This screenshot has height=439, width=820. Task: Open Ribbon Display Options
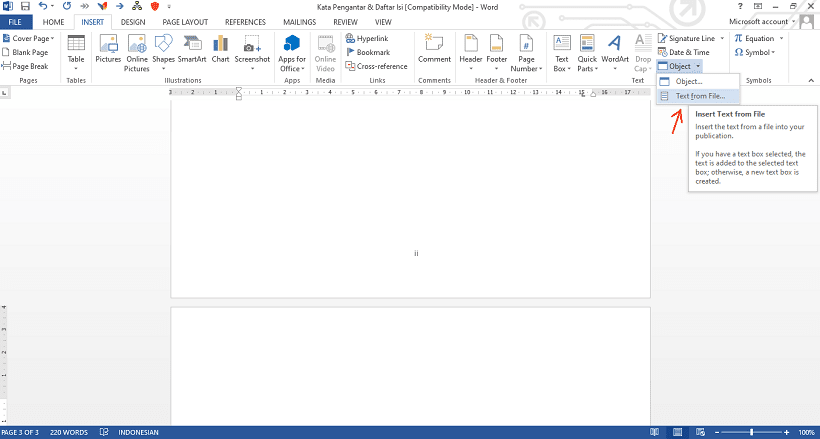758,6
